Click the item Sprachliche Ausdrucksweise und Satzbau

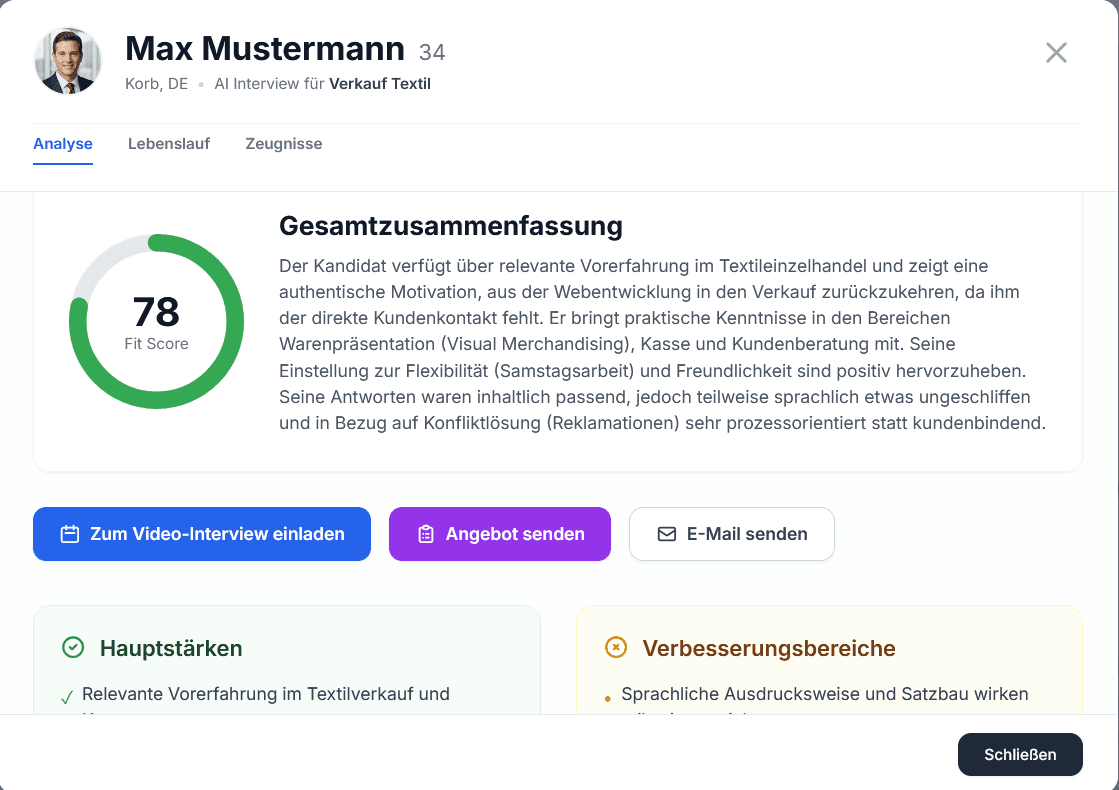click(824, 694)
